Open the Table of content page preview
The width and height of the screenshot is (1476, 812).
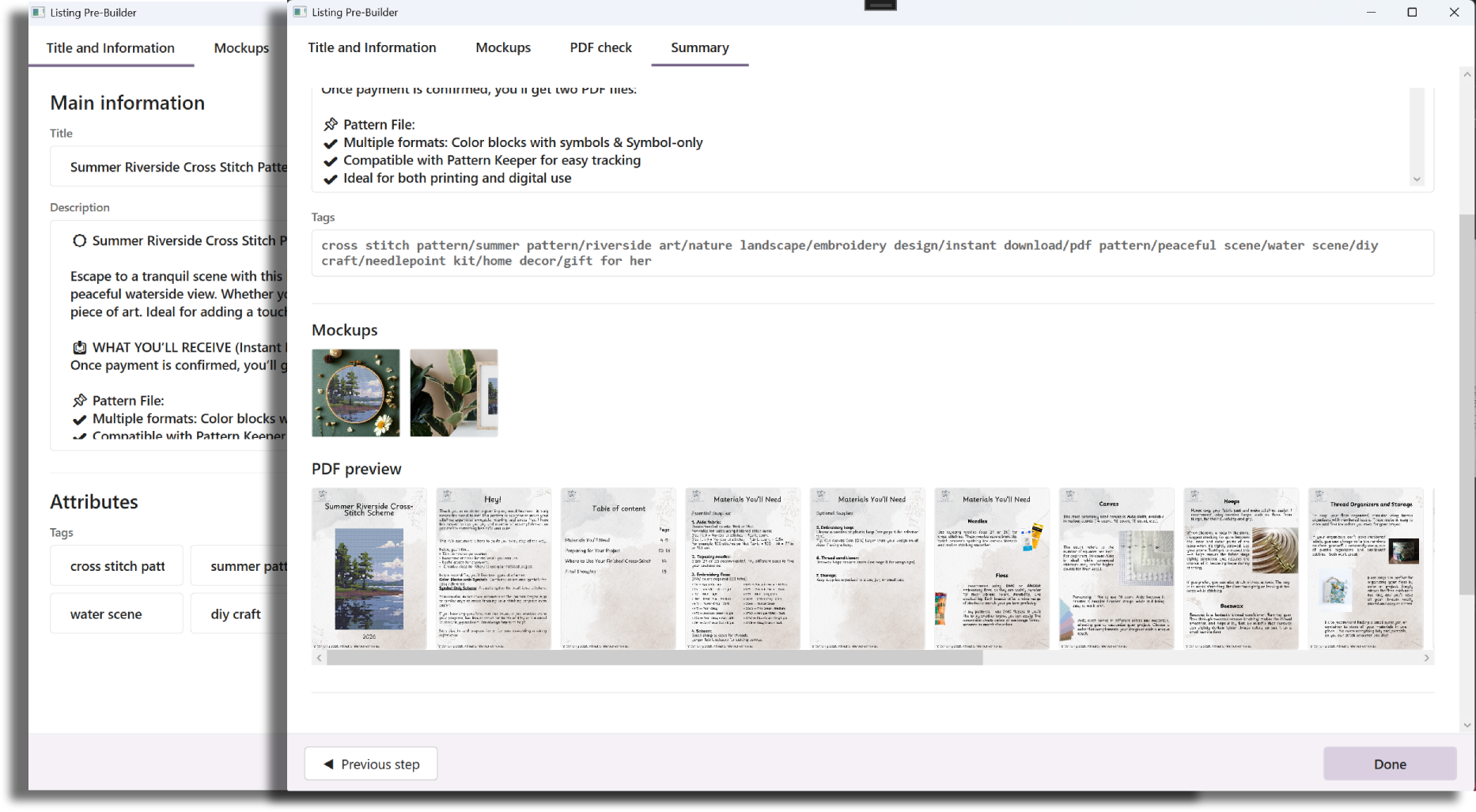tap(619, 568)
